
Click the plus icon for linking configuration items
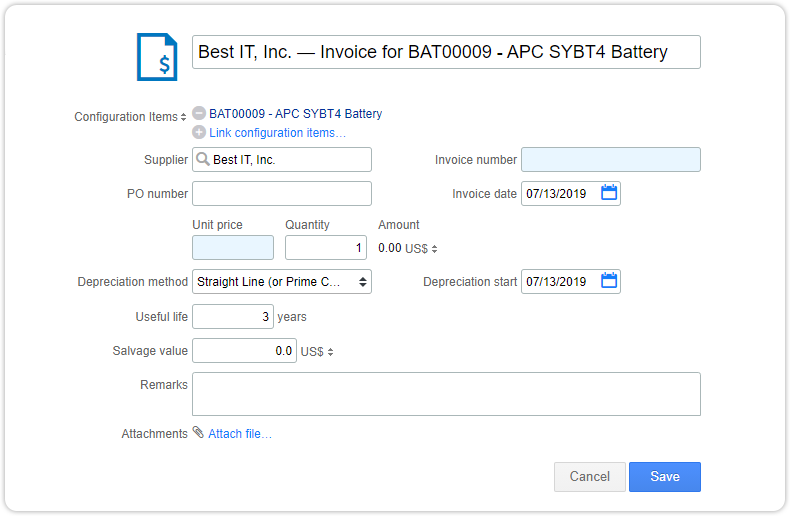coord(199,133)
